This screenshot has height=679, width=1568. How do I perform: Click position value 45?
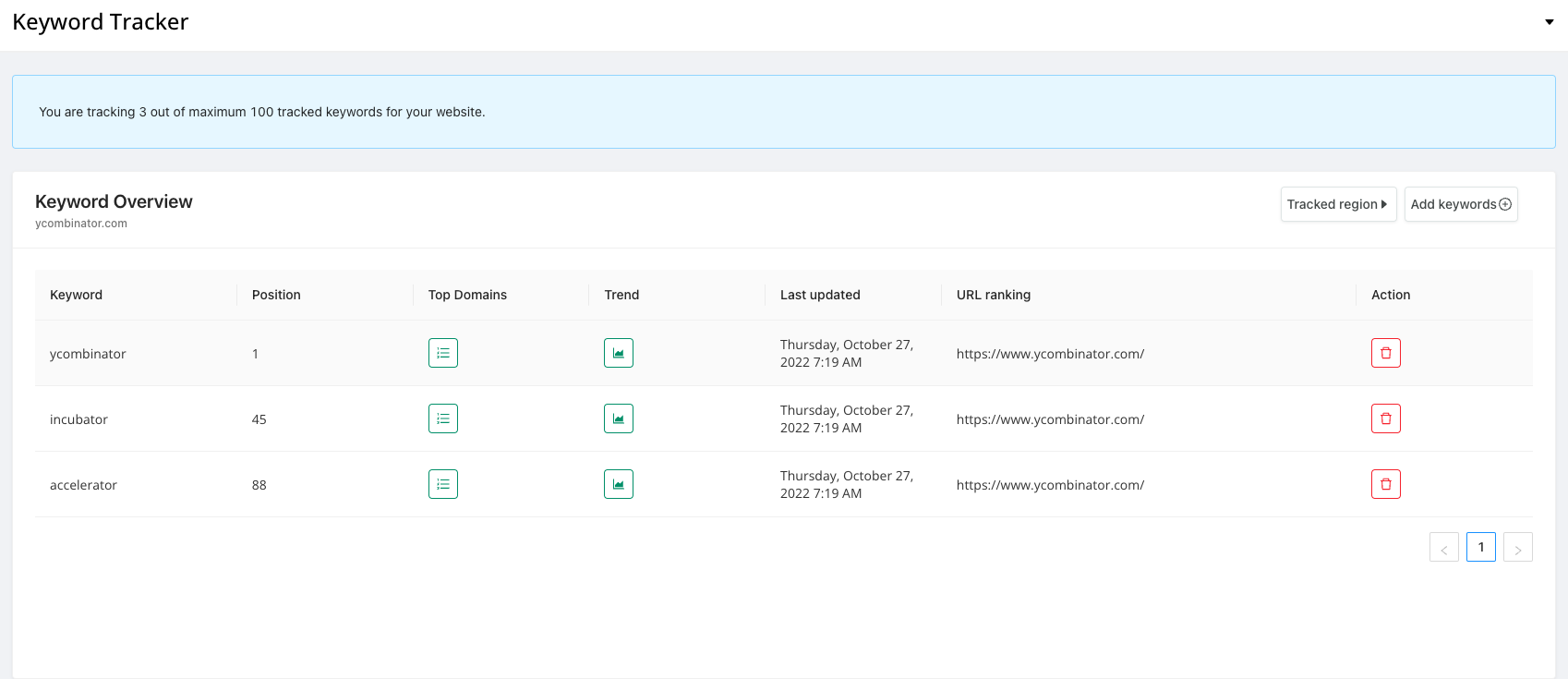(x=259, y=419)
